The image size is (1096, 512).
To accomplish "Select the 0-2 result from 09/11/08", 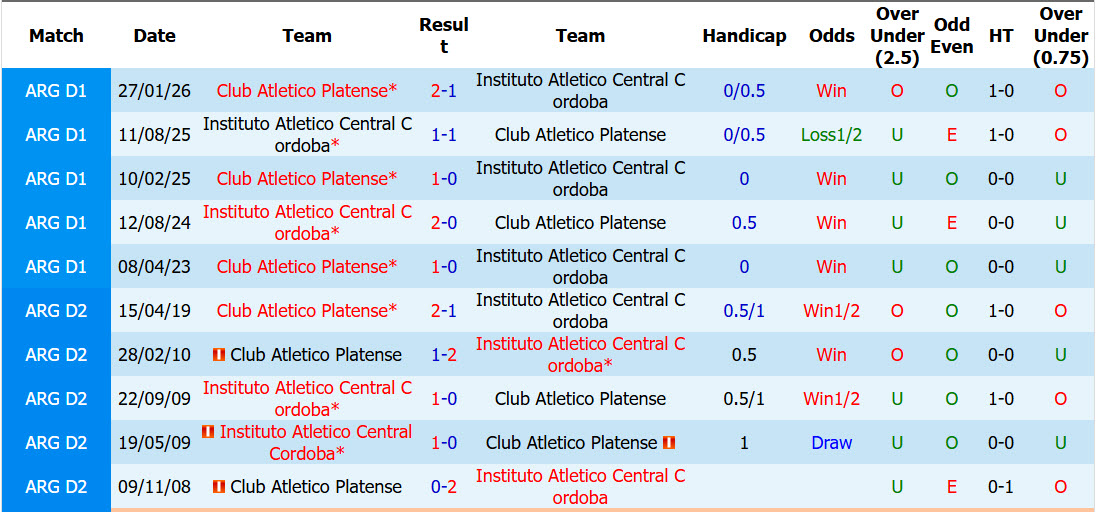I will (444, 487).
